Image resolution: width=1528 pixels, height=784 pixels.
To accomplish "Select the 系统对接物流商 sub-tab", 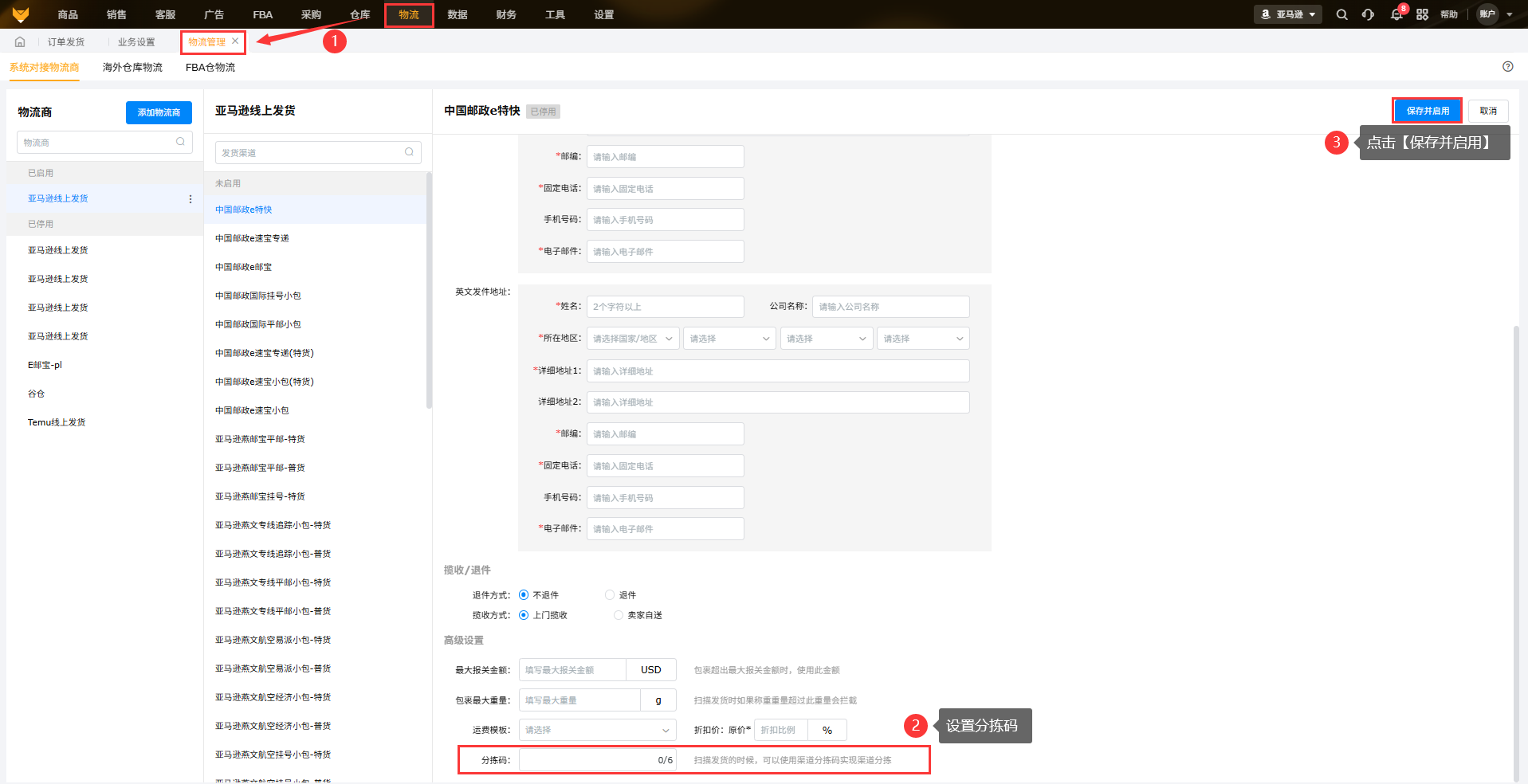I will (45, 68).
